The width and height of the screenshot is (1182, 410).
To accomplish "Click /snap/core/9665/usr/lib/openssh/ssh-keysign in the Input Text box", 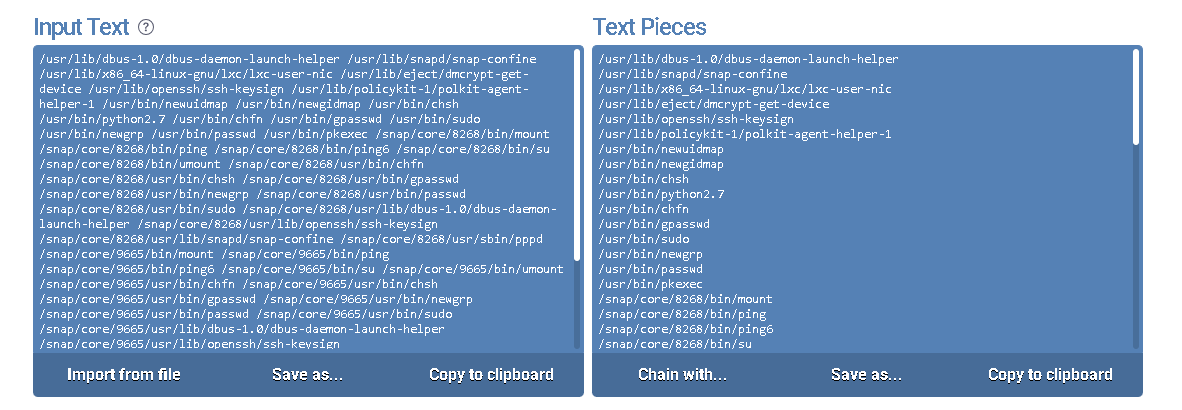I will (190, 344).
